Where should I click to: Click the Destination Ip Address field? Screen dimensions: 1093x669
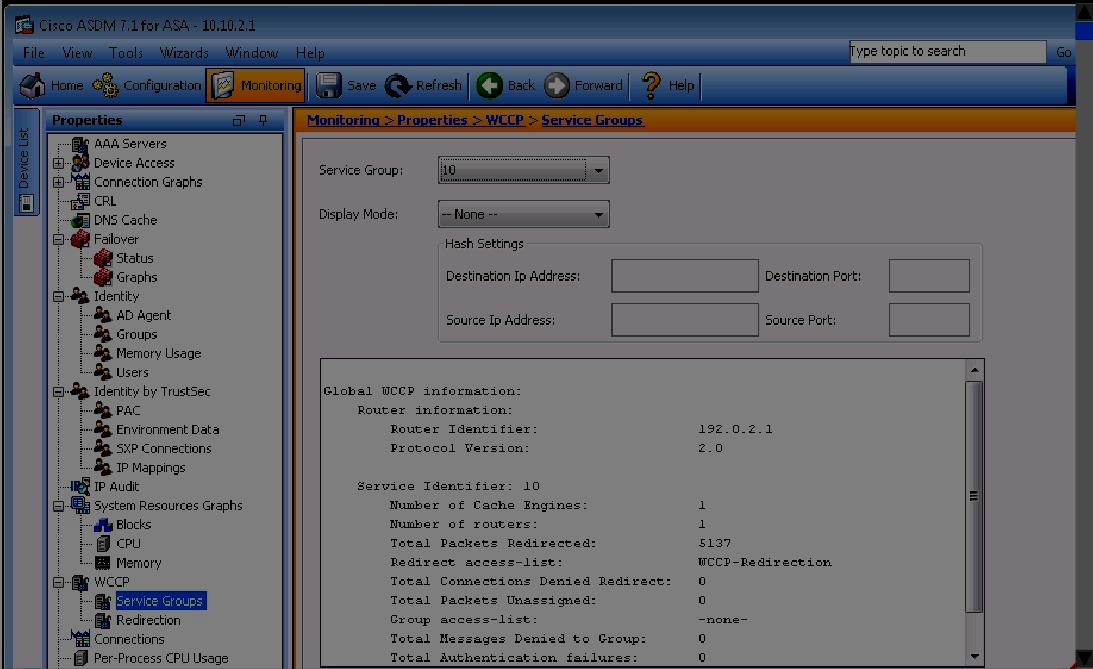click(685, 276)
